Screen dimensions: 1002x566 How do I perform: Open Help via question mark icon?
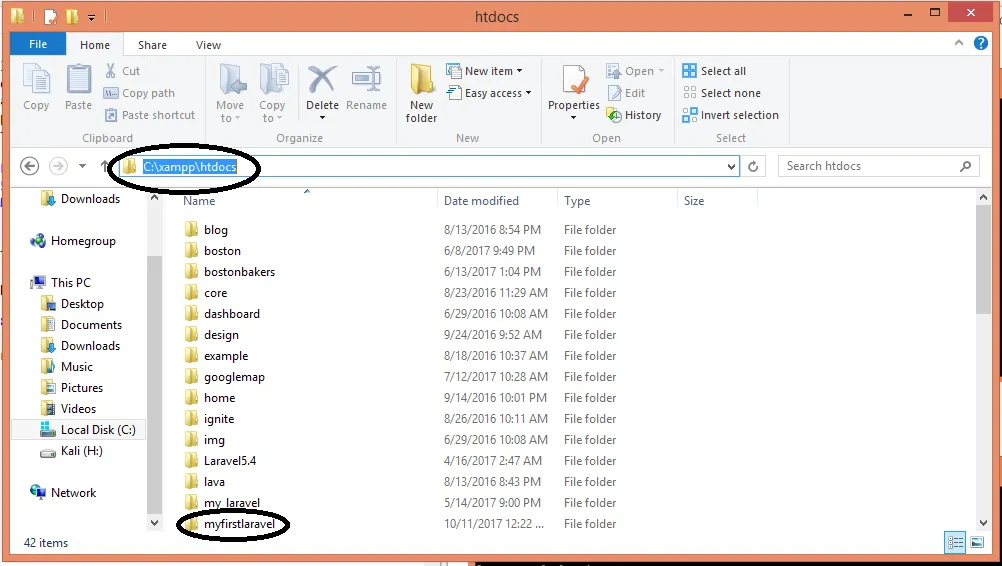[981, 43]
